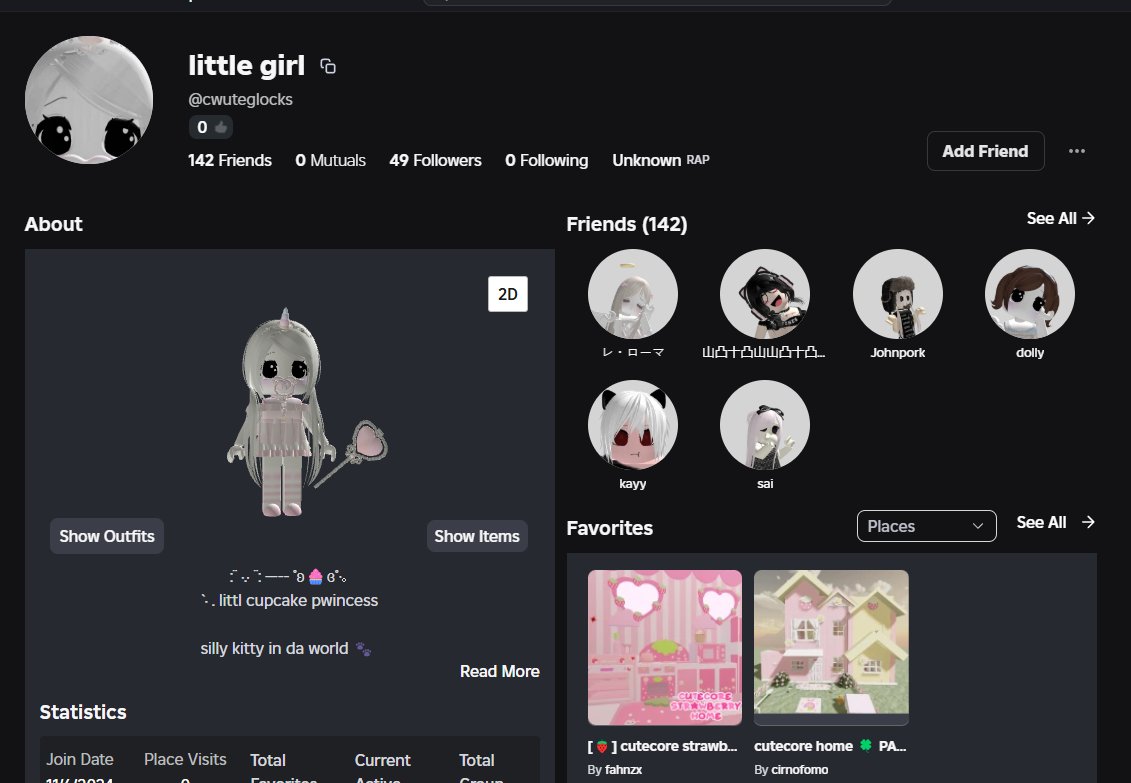Open friend kayy's profile

633,425
